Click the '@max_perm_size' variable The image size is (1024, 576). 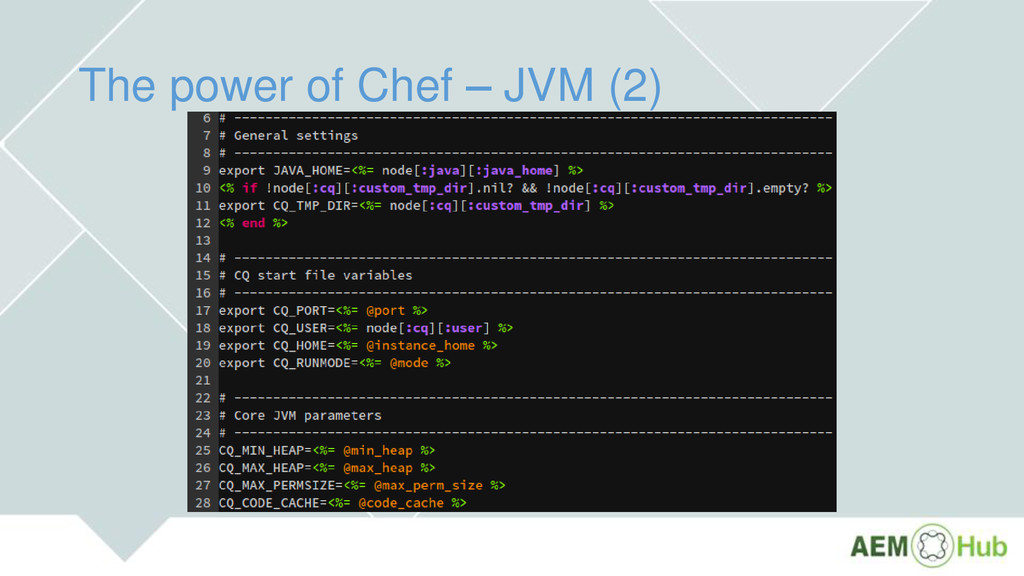(x=428, y=486)
